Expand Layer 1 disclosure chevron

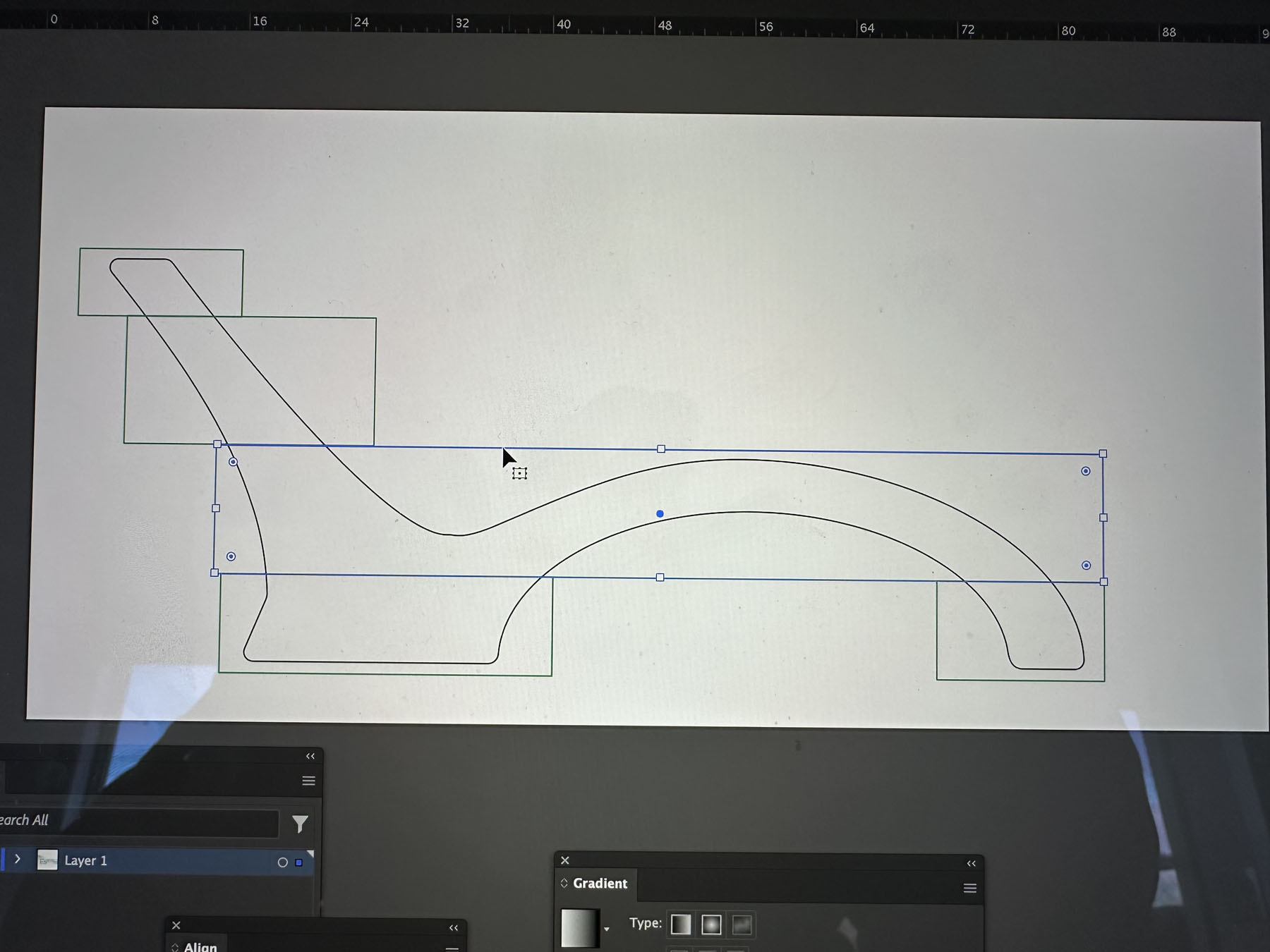[18, 860]
